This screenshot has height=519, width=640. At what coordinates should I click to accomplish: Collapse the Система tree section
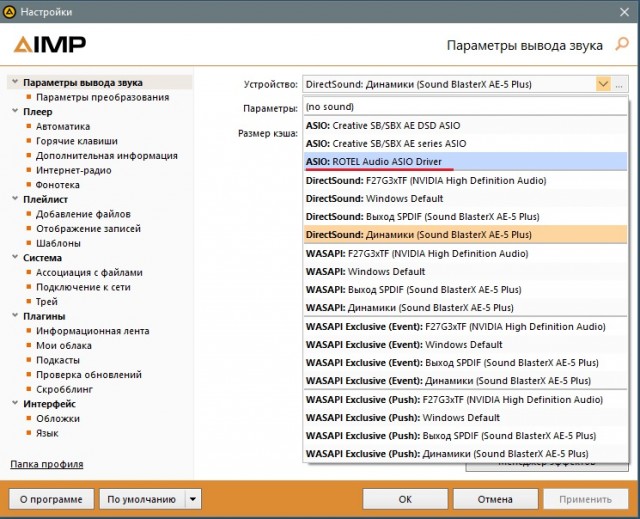point(15,257)
